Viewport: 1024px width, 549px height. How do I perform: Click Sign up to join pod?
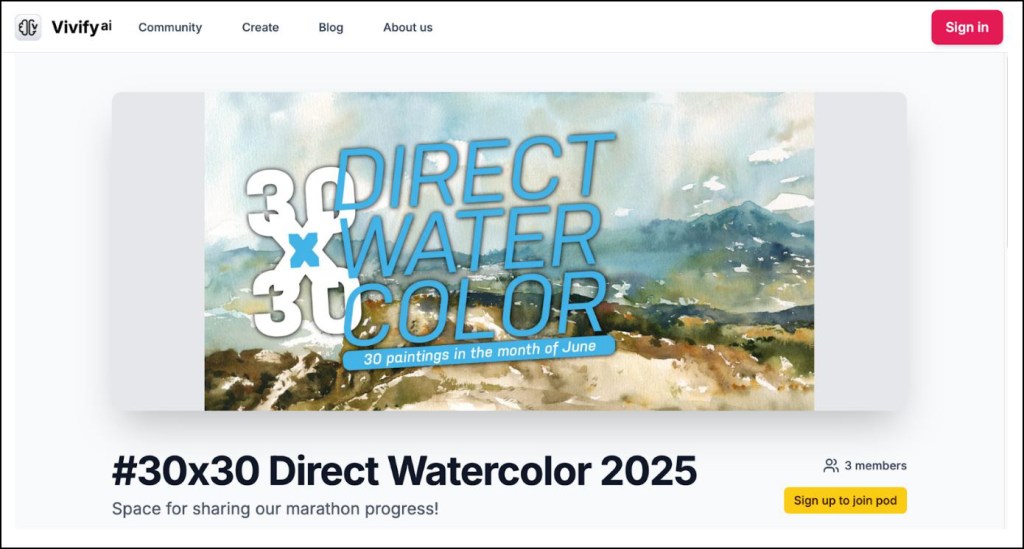(845, 501)
